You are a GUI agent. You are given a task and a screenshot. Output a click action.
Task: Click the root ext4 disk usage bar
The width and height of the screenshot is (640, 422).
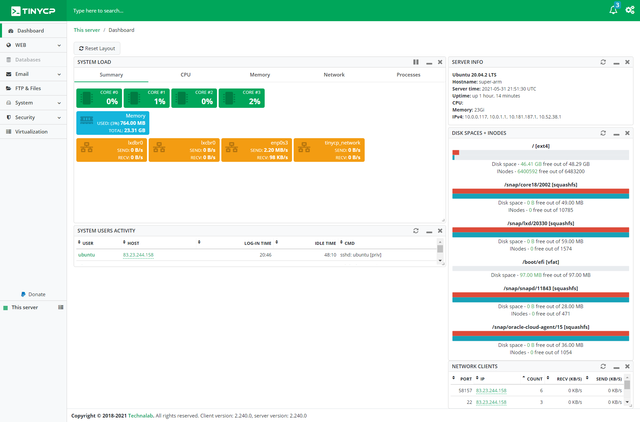[540, 155]
